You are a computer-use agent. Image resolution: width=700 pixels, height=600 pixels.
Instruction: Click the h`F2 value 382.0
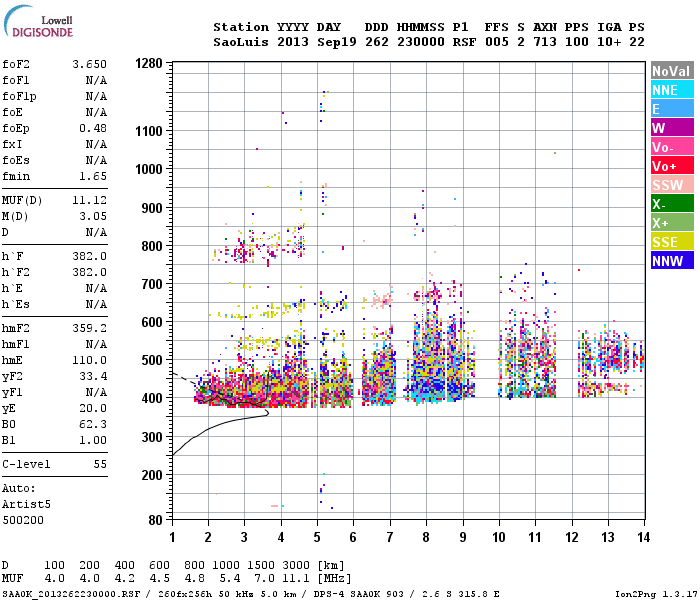point(90,272)
